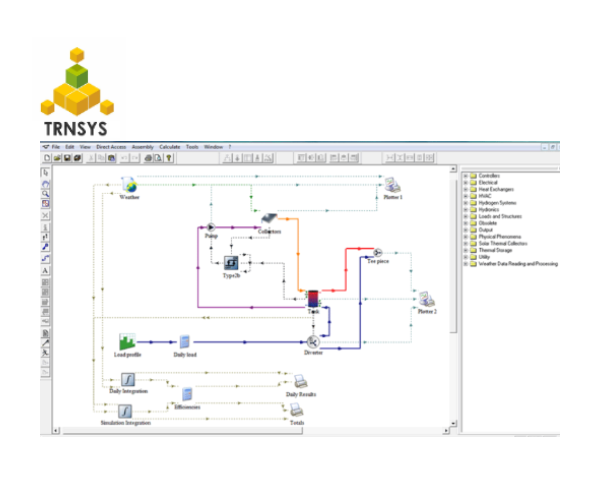This screenshot has height=477, width=600.
Task: Expand the HVAC category node
Action: point(465,196)
